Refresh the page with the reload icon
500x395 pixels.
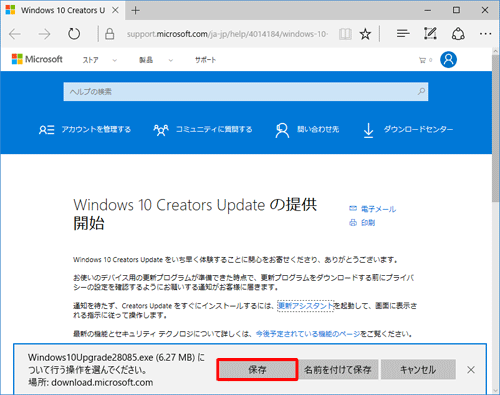74,34
